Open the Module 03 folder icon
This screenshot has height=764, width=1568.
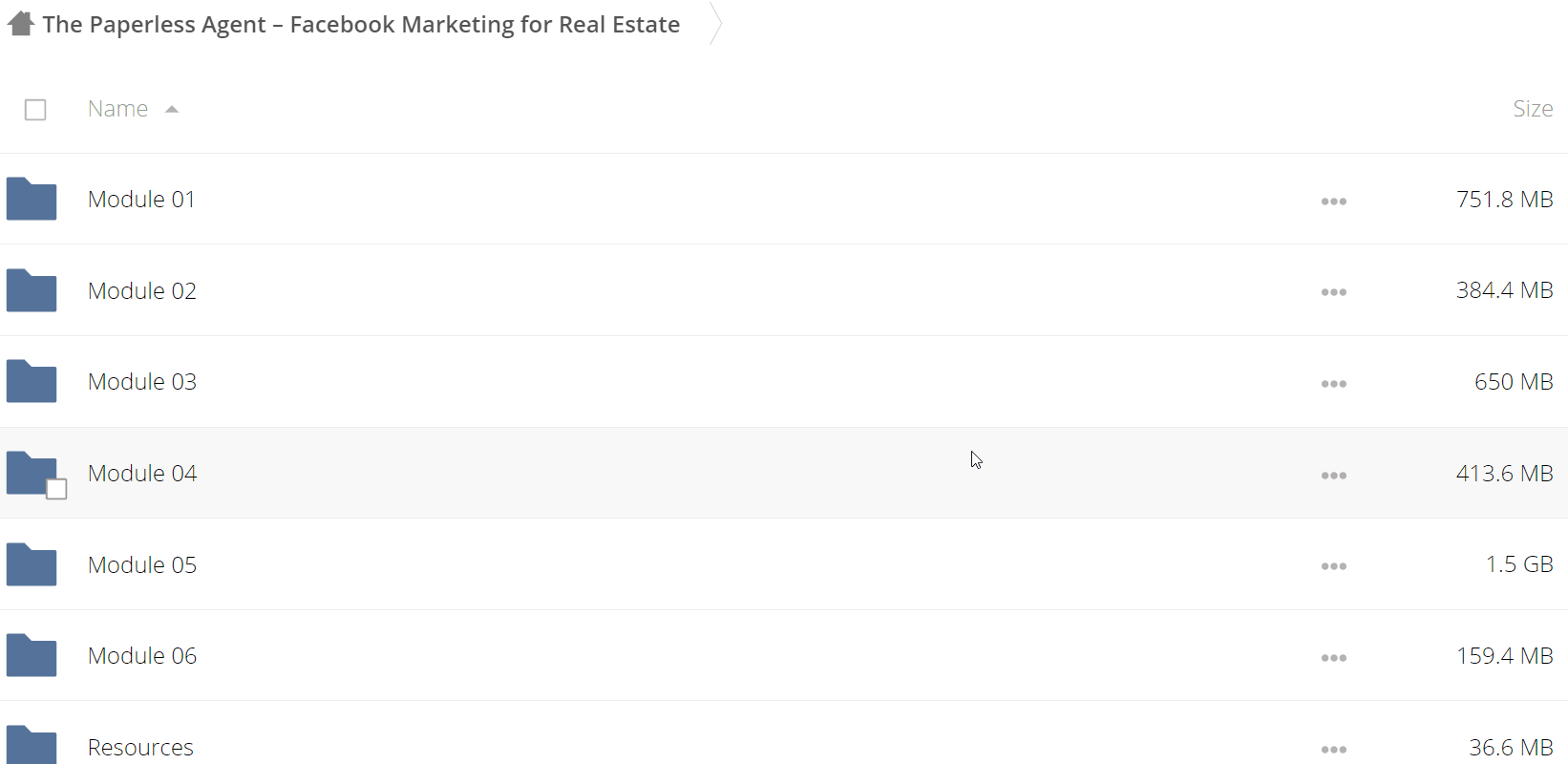32,381
